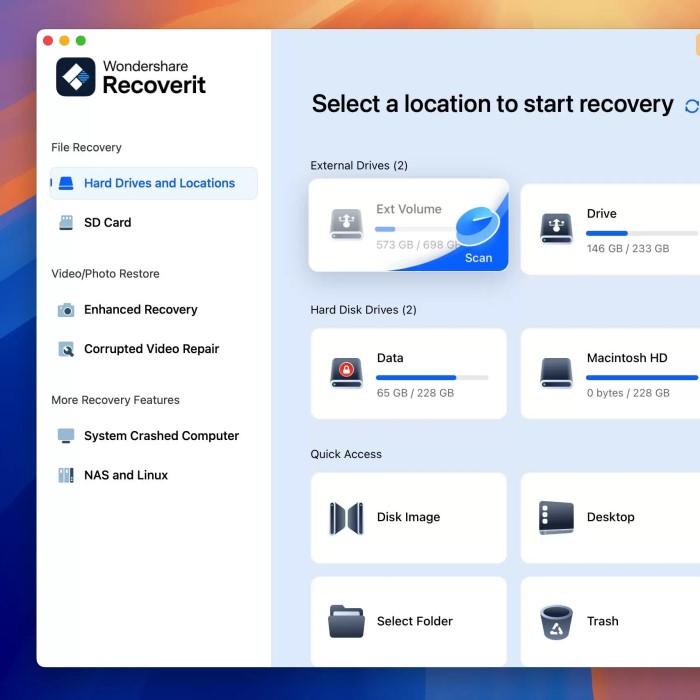700x700 pixels.
Task: Click the "Hard Disk Drives (2)" label
Action: tap(363, 310)
